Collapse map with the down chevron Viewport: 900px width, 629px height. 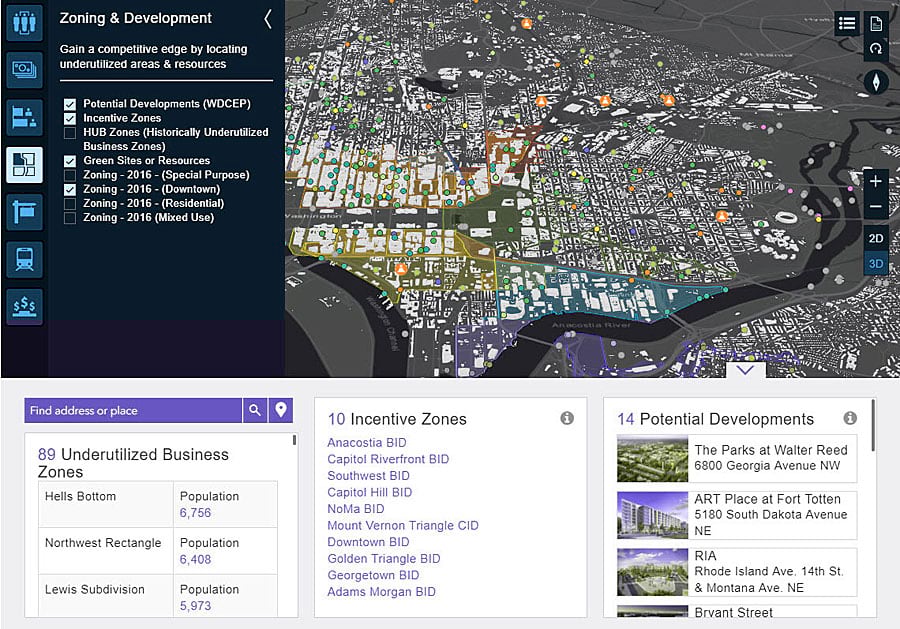click(746, 370)
